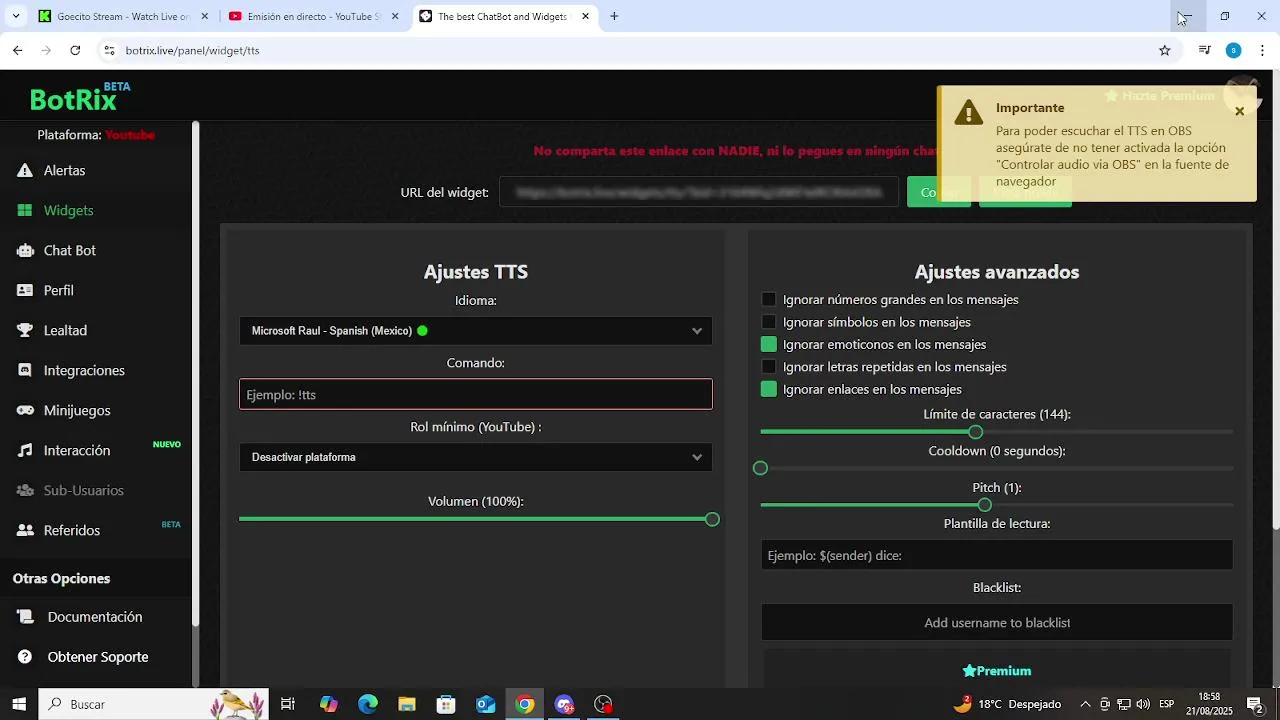Disable ignorar emoticonos en los mensajes

point(768,345)
